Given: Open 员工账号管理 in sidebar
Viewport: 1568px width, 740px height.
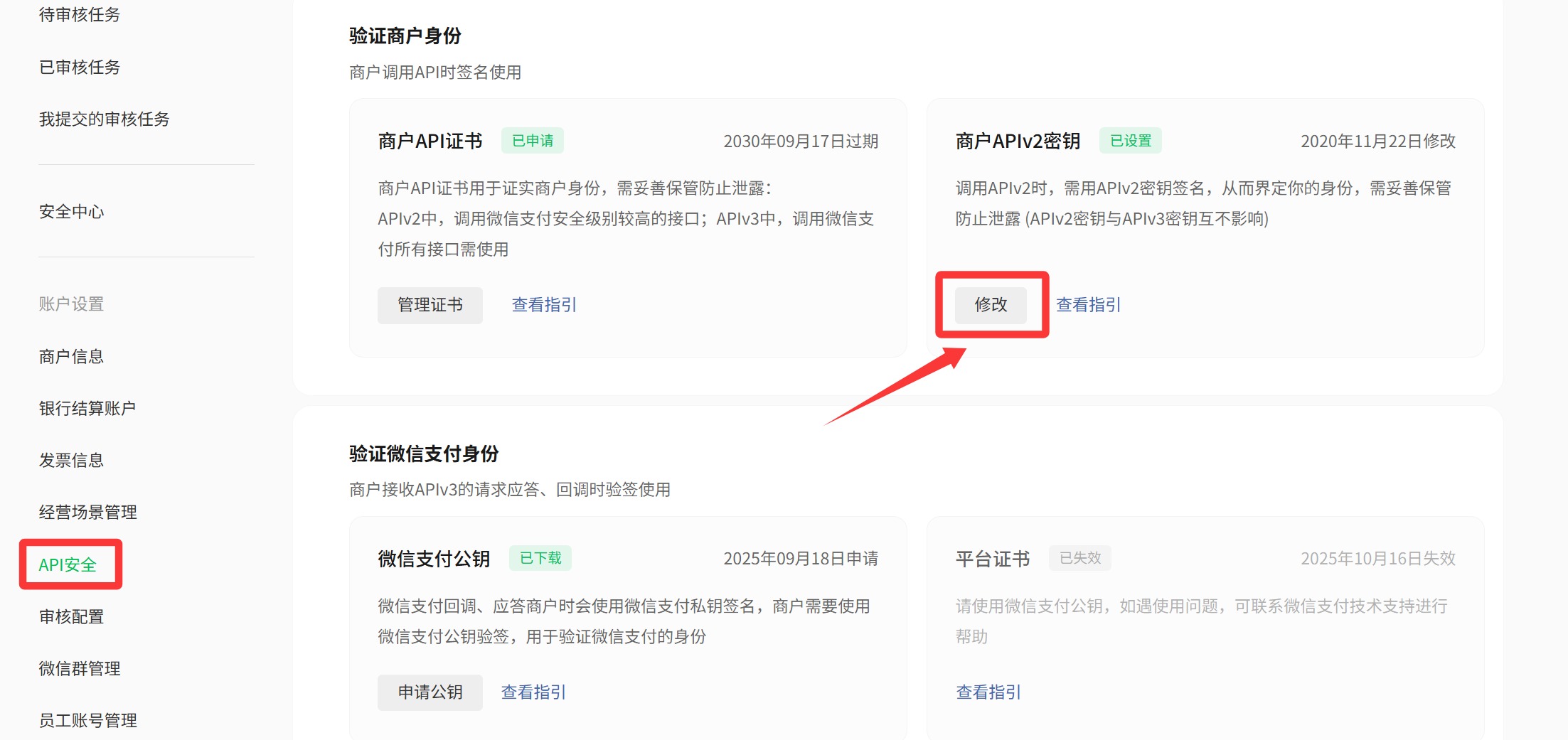Looking at the screenshot, I should point(87,721).
